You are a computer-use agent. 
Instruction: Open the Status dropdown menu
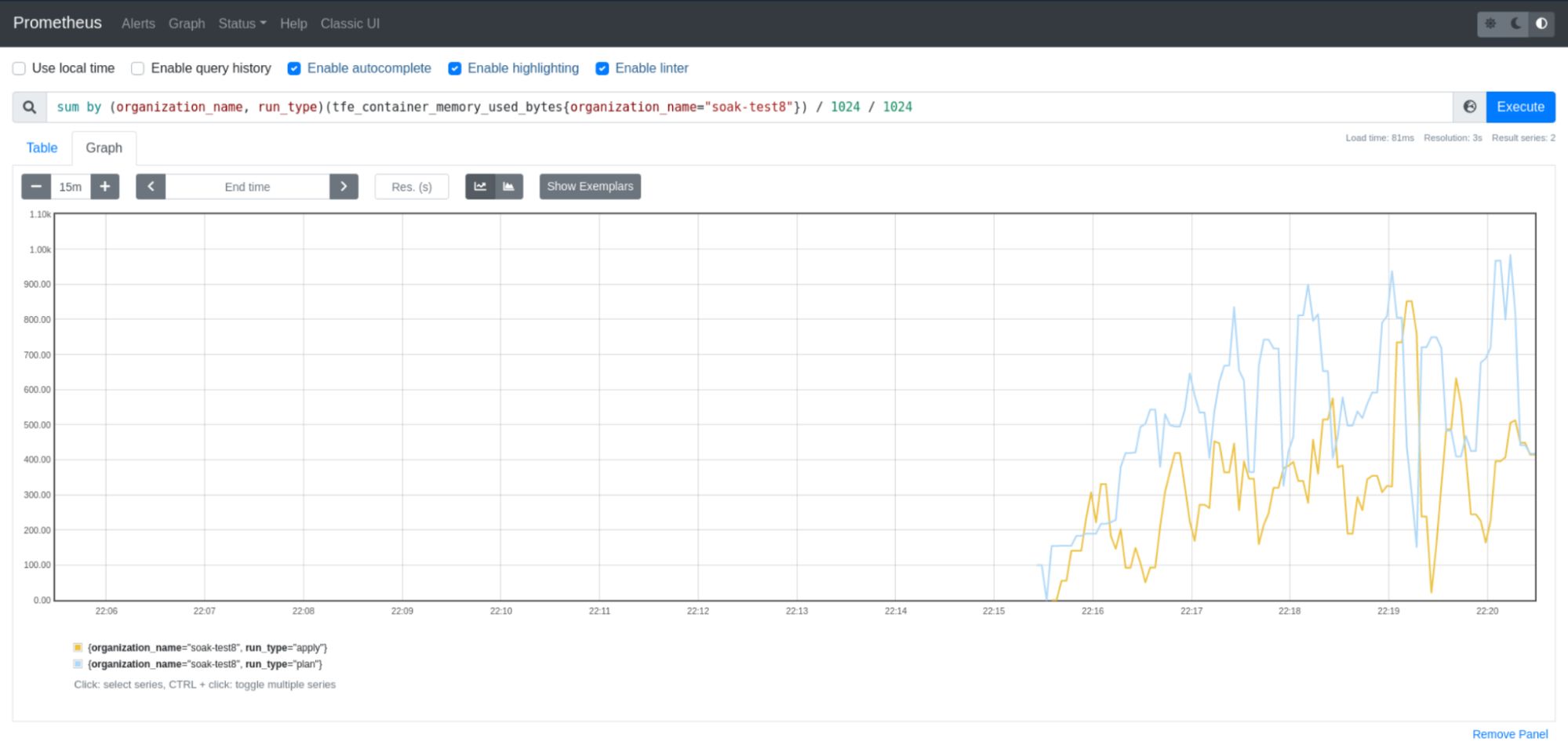(242, 24)
